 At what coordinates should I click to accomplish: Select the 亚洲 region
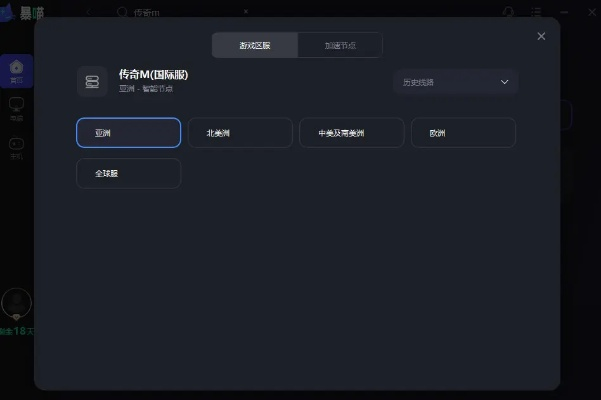pos(128,133)
